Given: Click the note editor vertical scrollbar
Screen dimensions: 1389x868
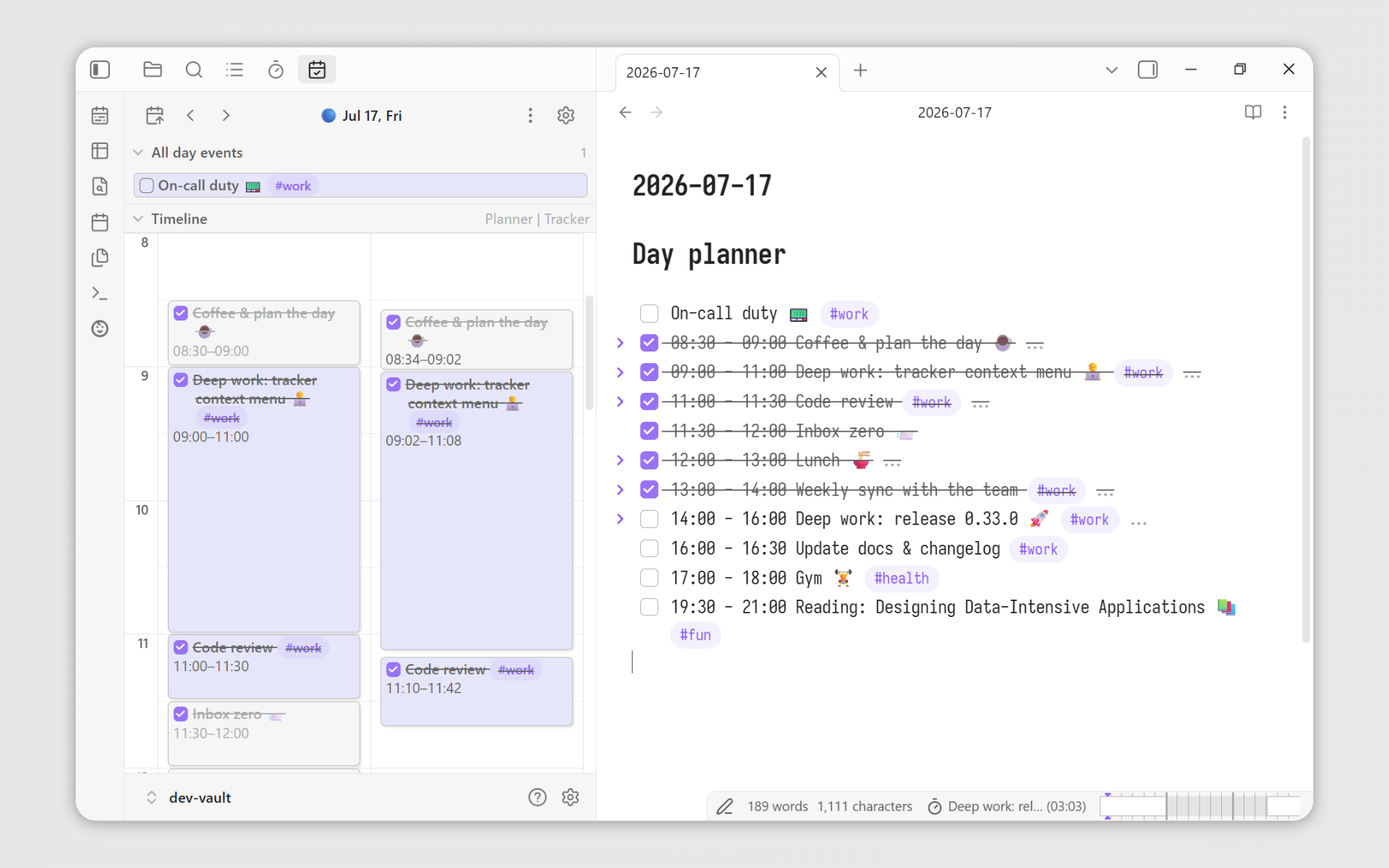Looking at the screenshot, I should pos(1306,391).
